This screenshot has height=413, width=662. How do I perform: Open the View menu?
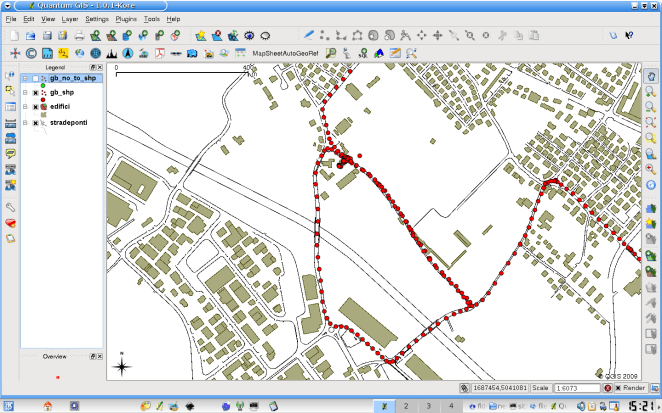(x=48, y=19)
